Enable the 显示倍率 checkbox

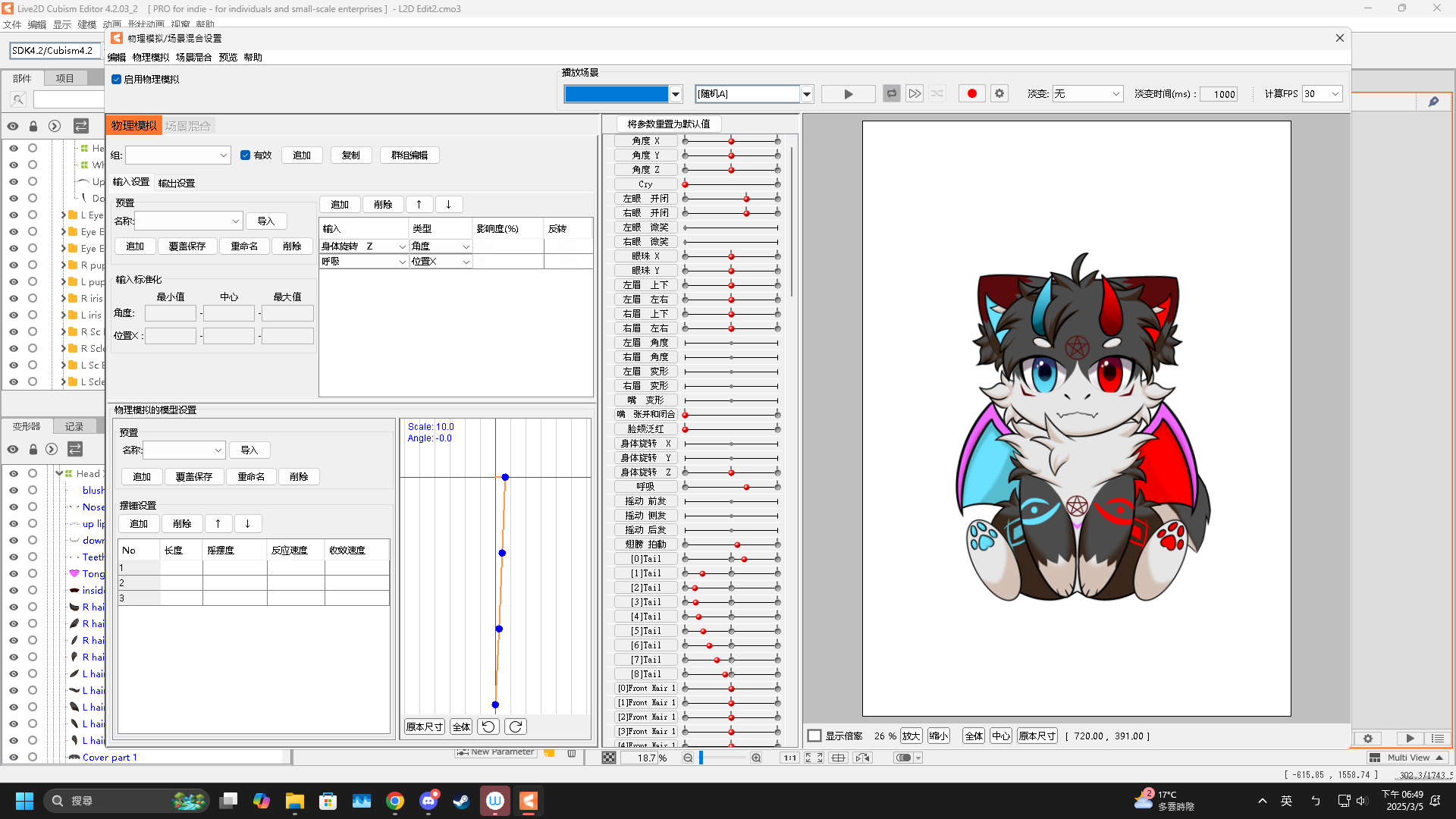[x=814, y=736]
